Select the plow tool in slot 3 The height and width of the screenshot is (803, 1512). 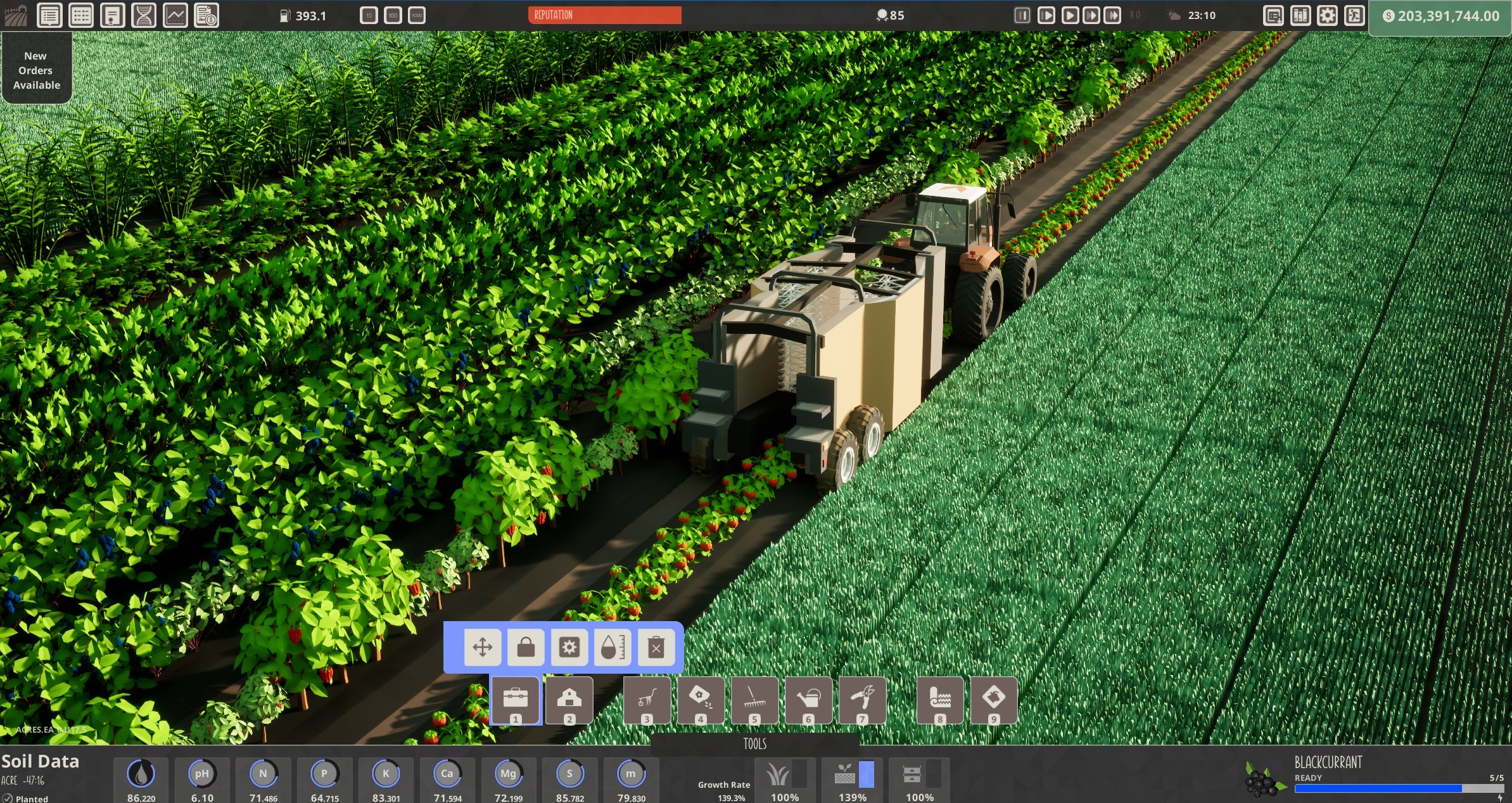point(646,700)
